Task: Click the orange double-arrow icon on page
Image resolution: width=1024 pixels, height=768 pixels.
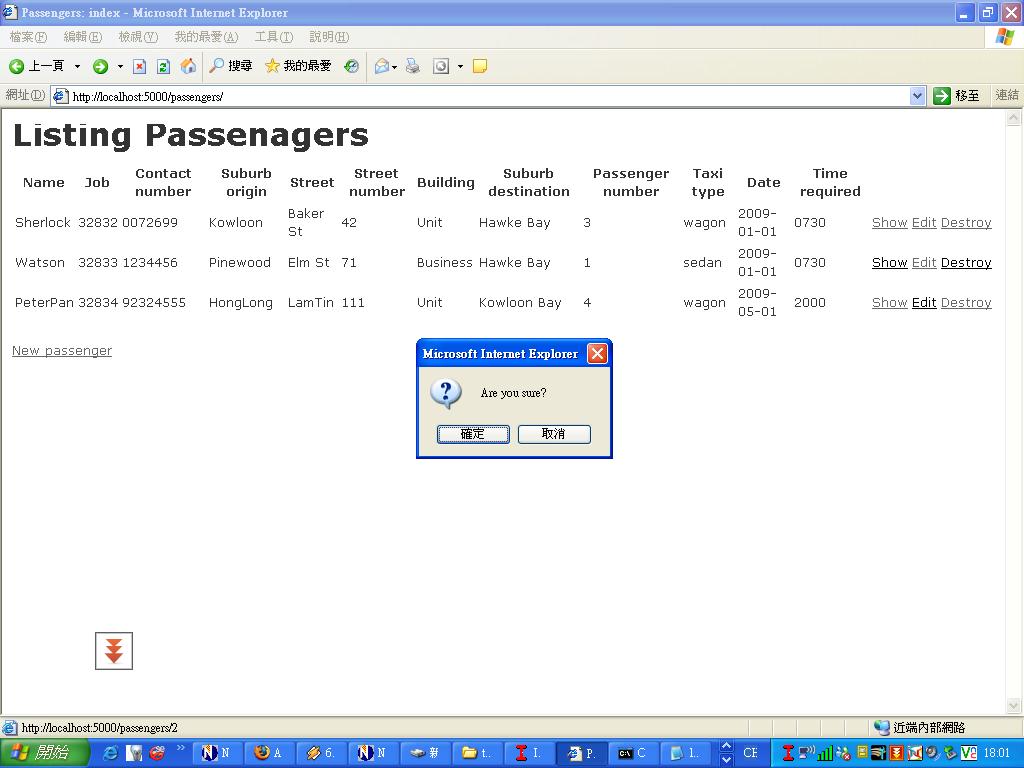Action: (x=114, y=650)
